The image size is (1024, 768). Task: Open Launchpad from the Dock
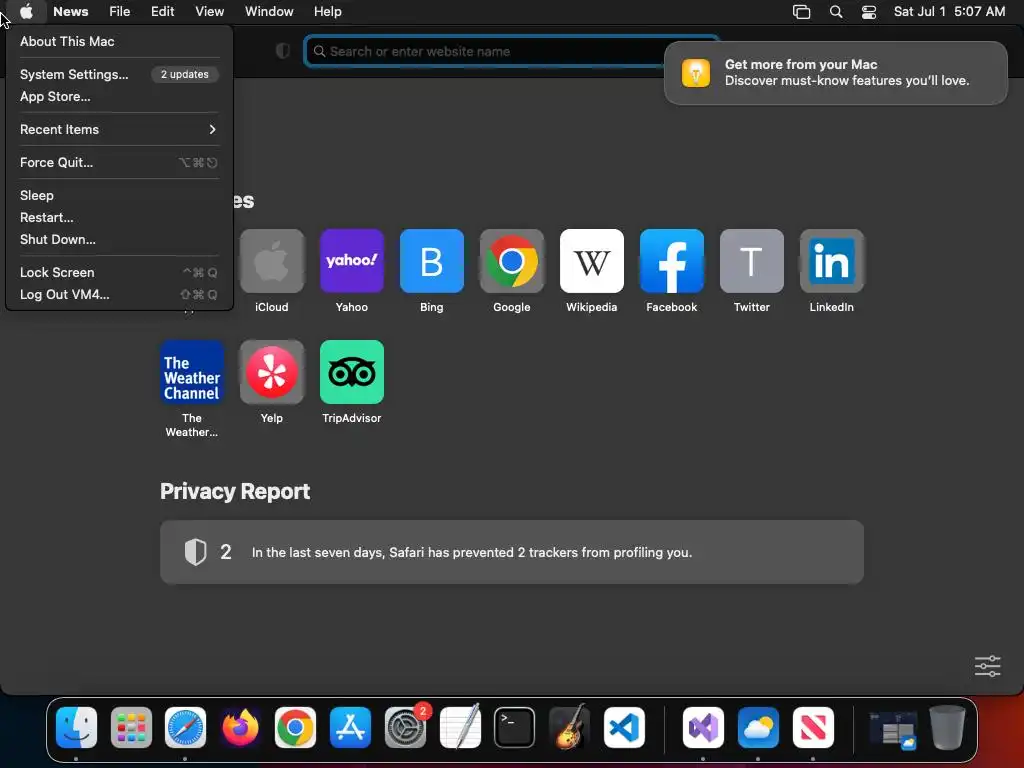coord(131,728)
